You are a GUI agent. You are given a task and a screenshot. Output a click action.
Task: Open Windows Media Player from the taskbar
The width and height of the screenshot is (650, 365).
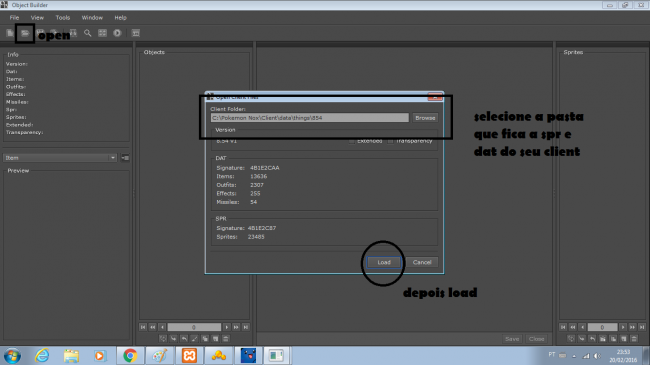pos(99,356)
